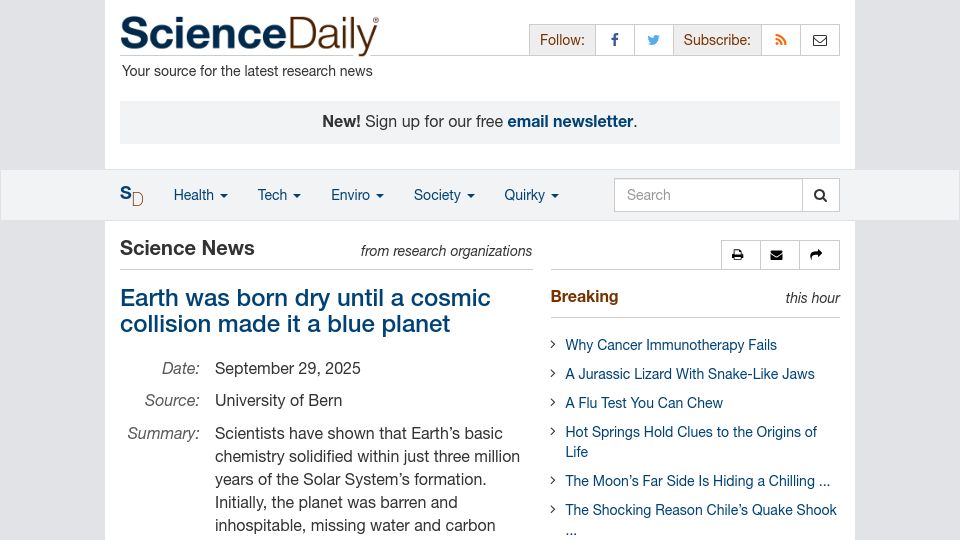The height and width of the screenshot is (540, 960).
Task: Click the magnifying glass search button
Action: click(820, 195)
